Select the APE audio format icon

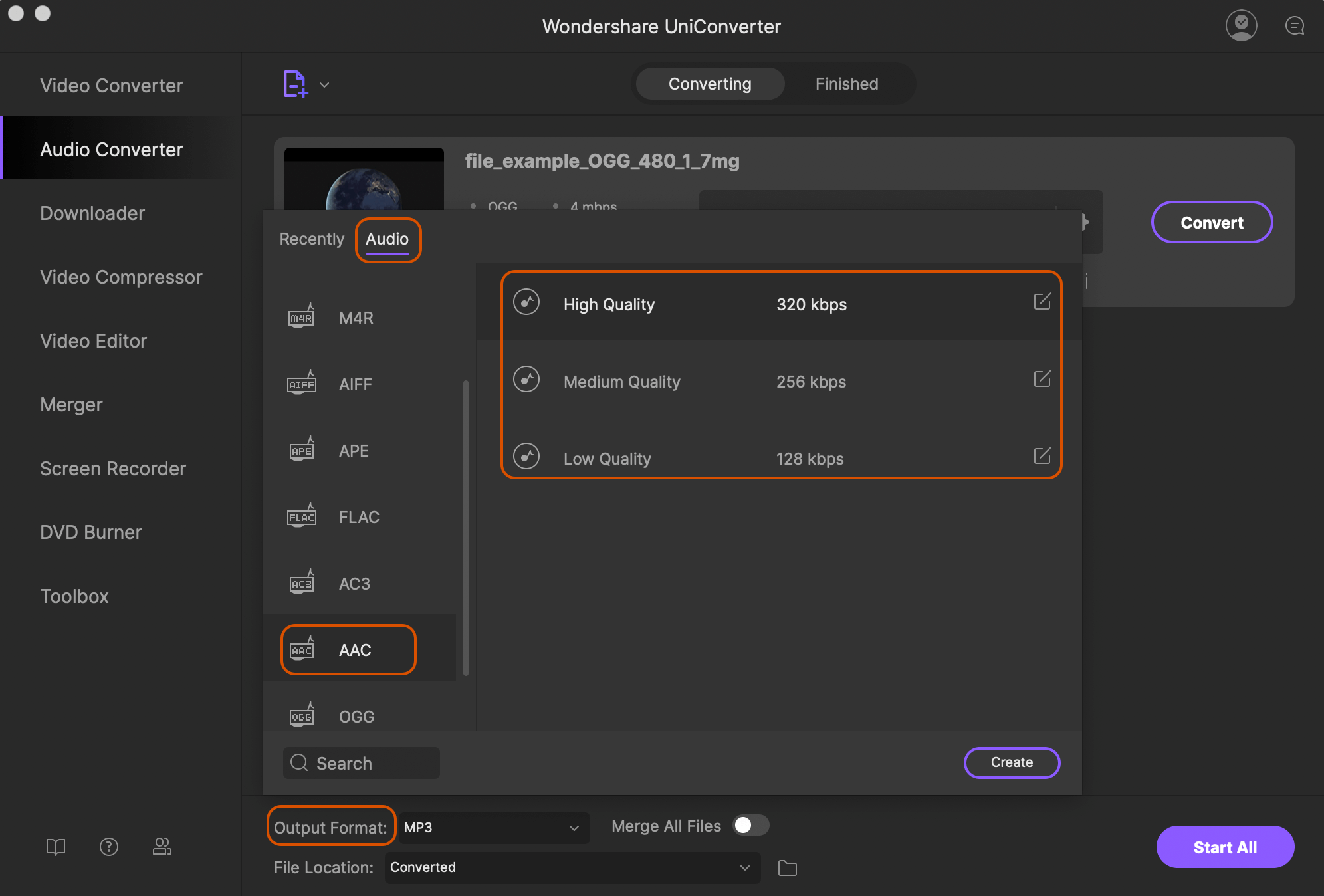coord(302,449)
